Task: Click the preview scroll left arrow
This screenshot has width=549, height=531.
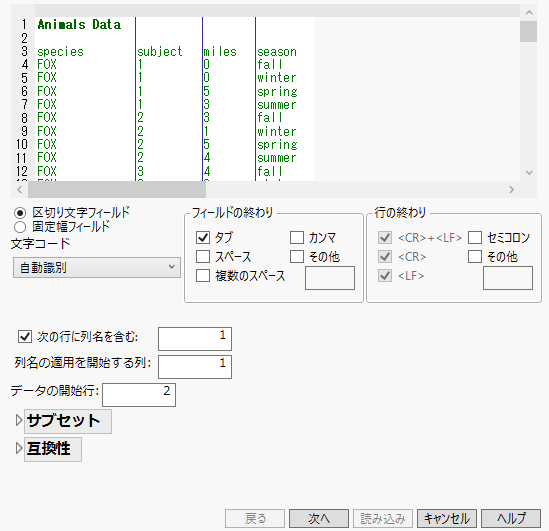Action: [x=20, y=190]
